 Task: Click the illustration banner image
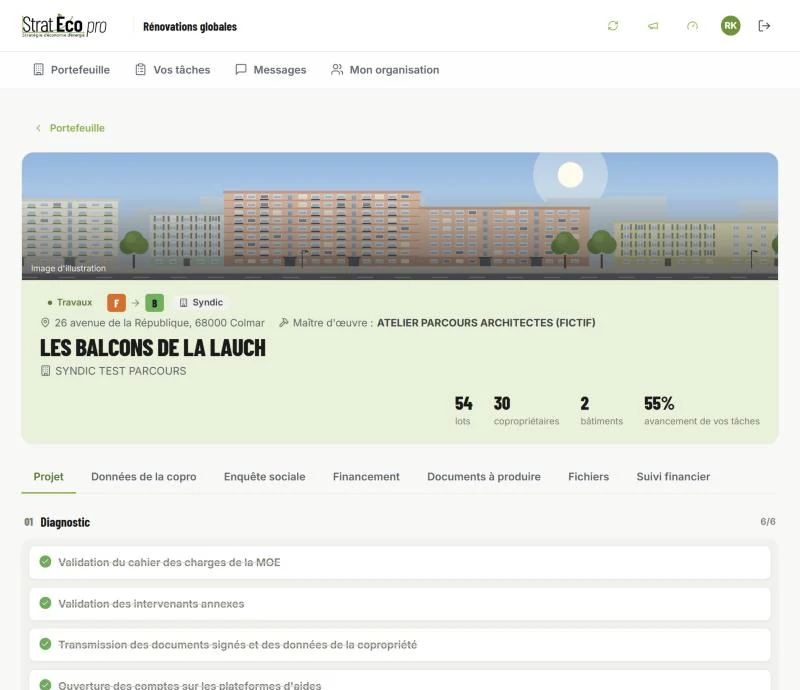[399, 216]
